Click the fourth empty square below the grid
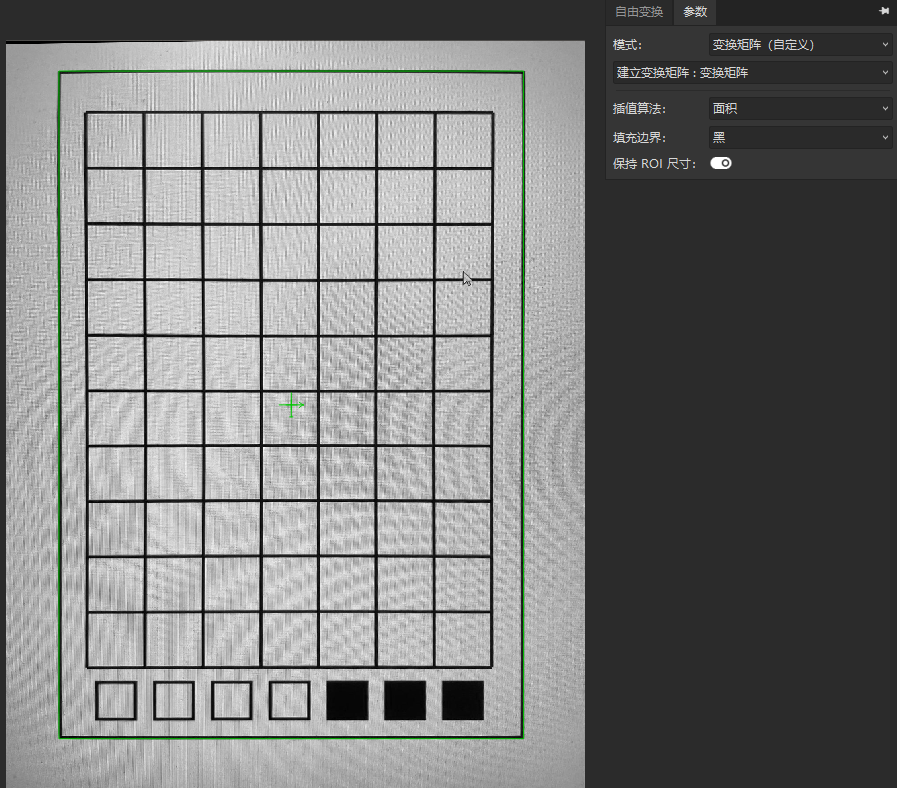Screen dimensions: 897x788 pyautogui.click(x=289, y=700)
